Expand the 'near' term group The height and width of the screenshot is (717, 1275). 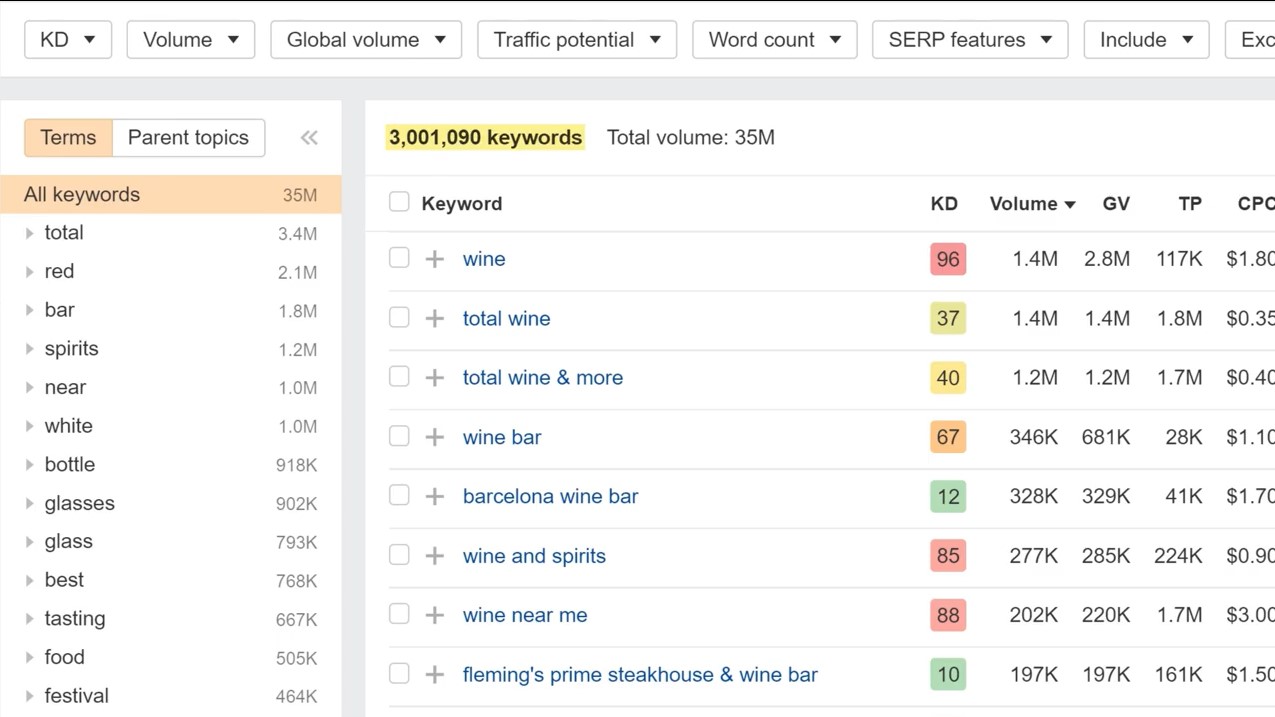(30, 388)
